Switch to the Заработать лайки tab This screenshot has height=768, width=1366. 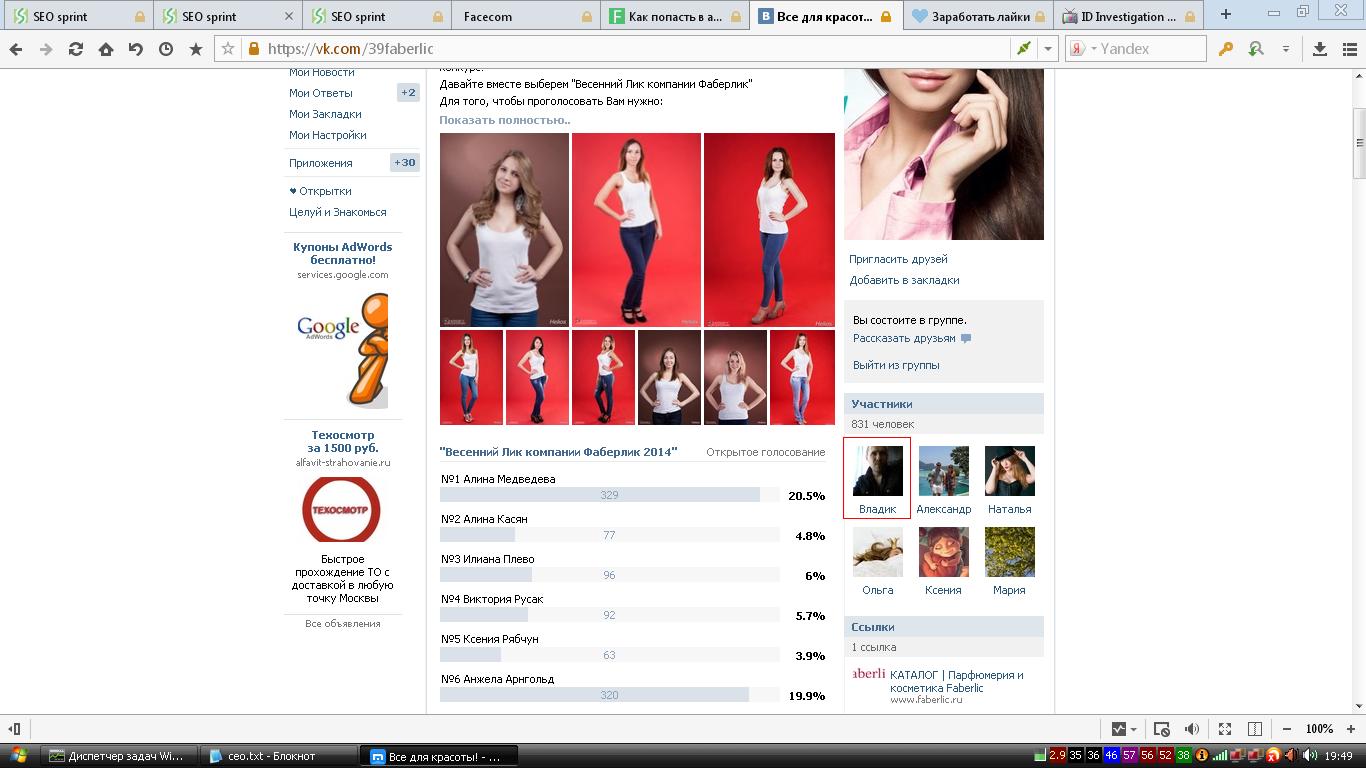click(x=977, y=16)
